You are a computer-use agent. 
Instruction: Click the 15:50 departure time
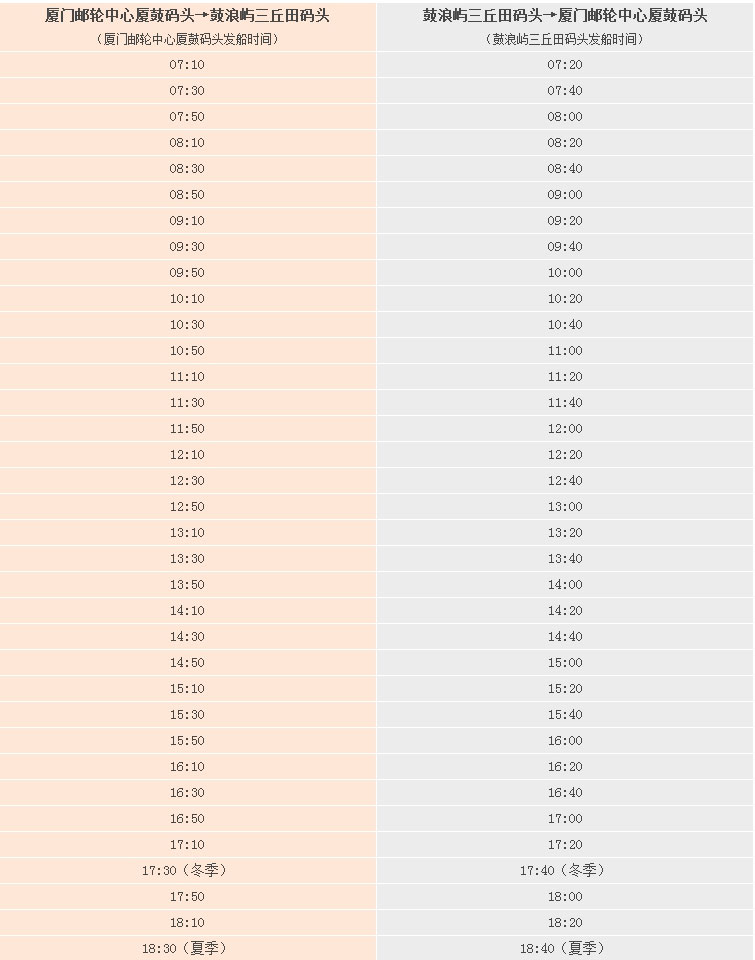(187, 741)
